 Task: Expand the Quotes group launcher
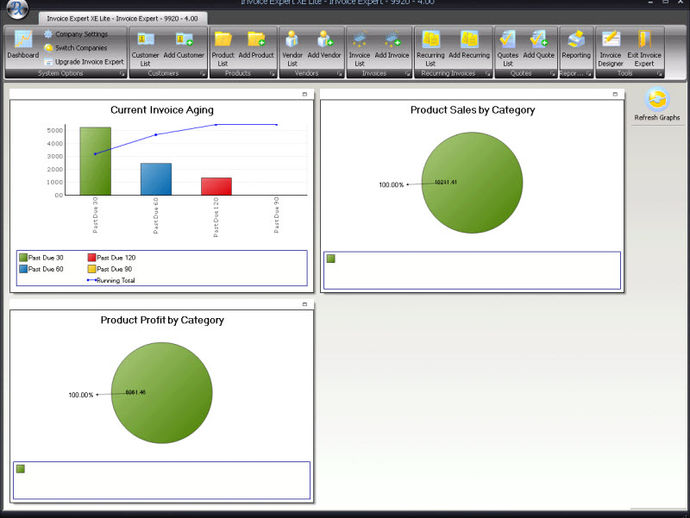(553, 74)
